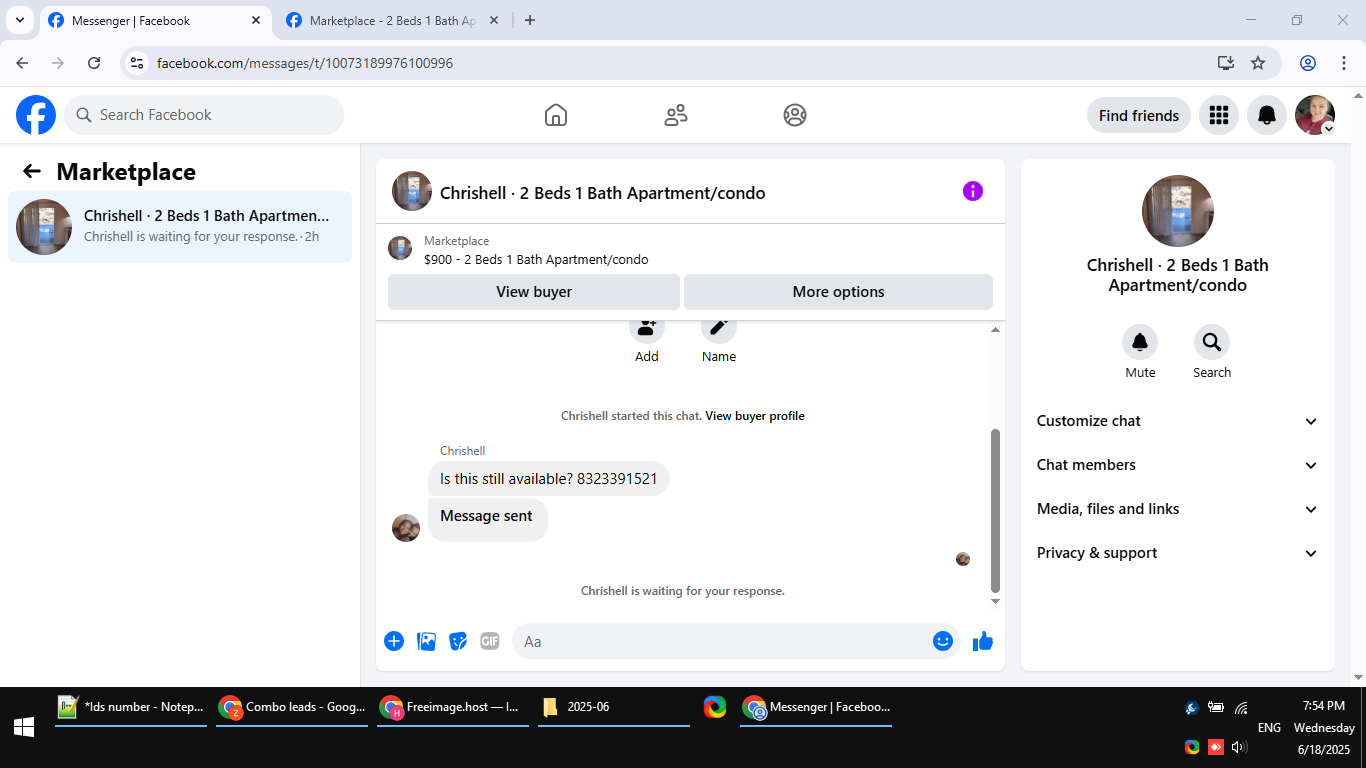1366x768 pixels.
Task: Open the $900 Marketplace listing link
Action: tap(536, 260)
